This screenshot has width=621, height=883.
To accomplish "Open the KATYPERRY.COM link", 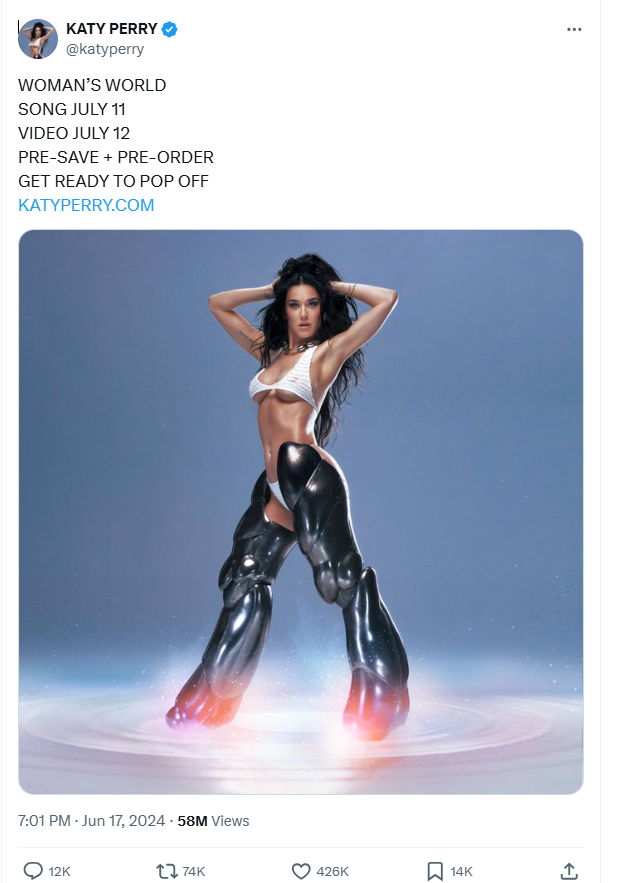I will coord(86,205).
